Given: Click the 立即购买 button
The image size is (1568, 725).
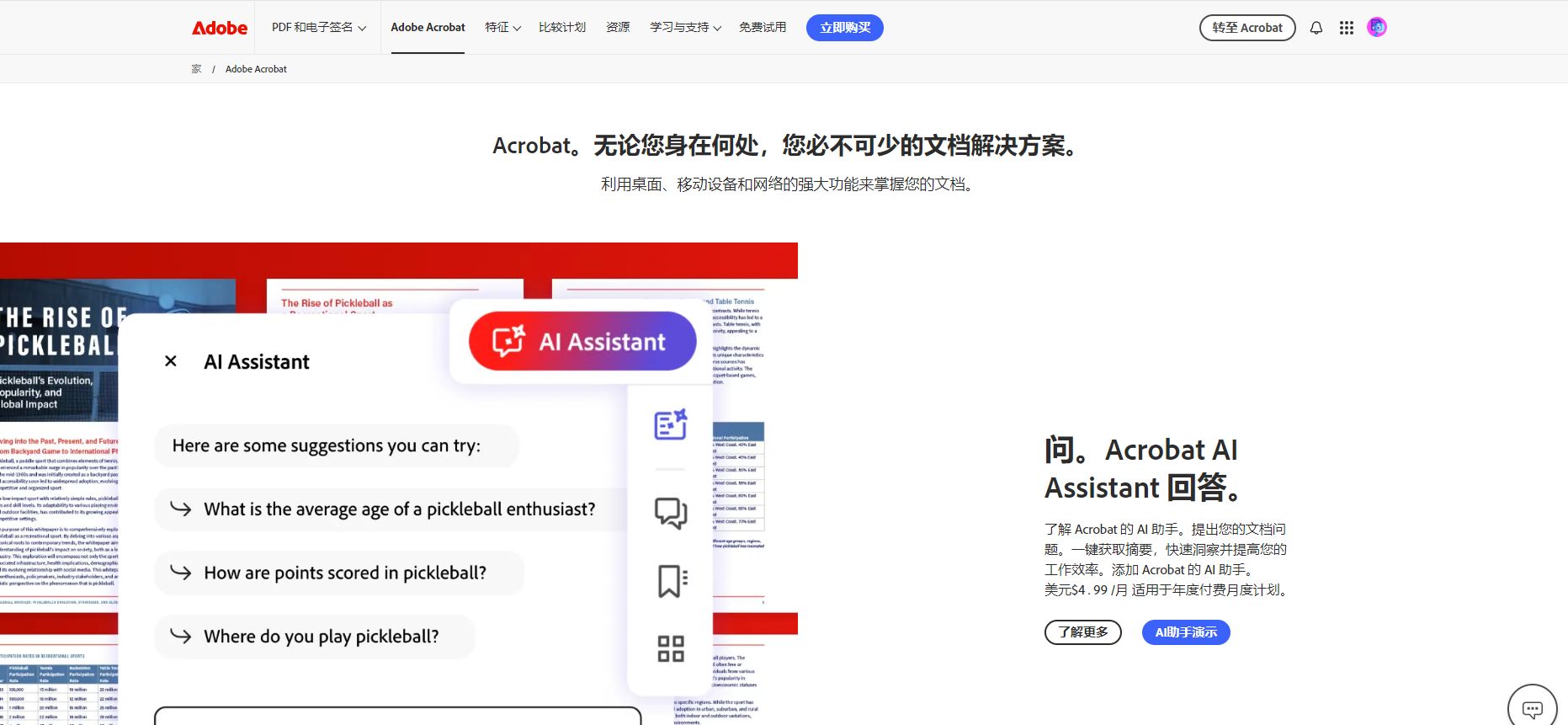Looking at the screenshot, I should point(845,28).
